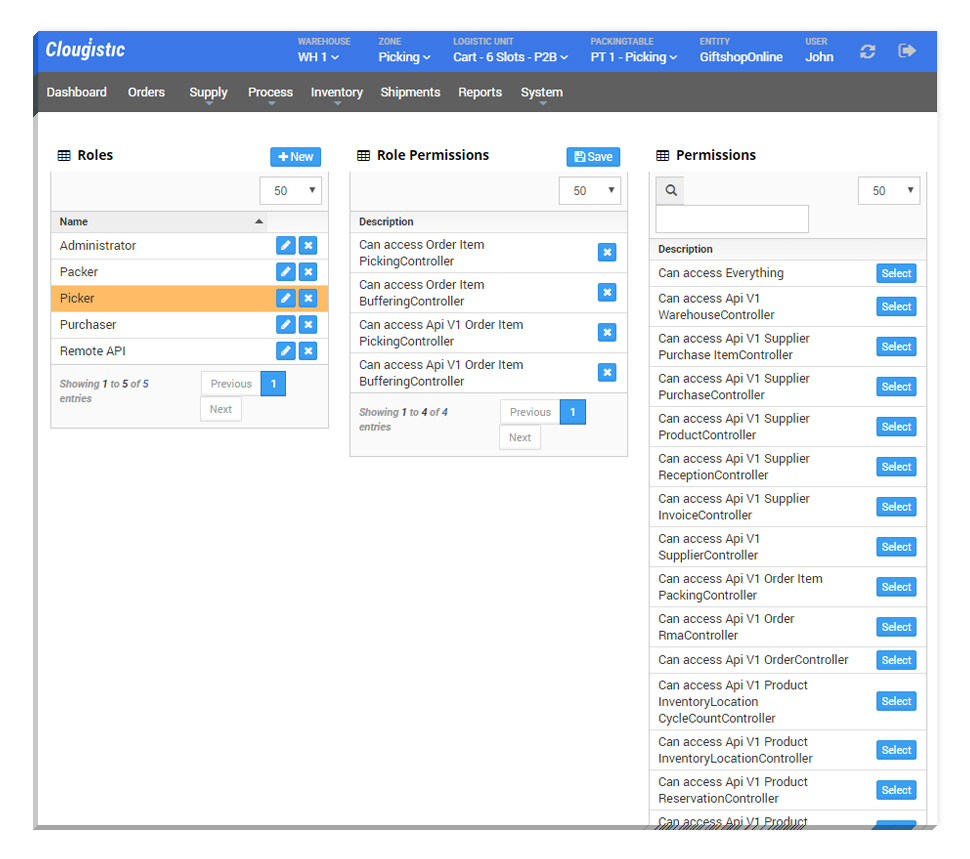Image resolution: width=970 pixels, height=859 pixels.
Task: Open the Logistic Unit Cart dropdown
Action: (510, 57)
